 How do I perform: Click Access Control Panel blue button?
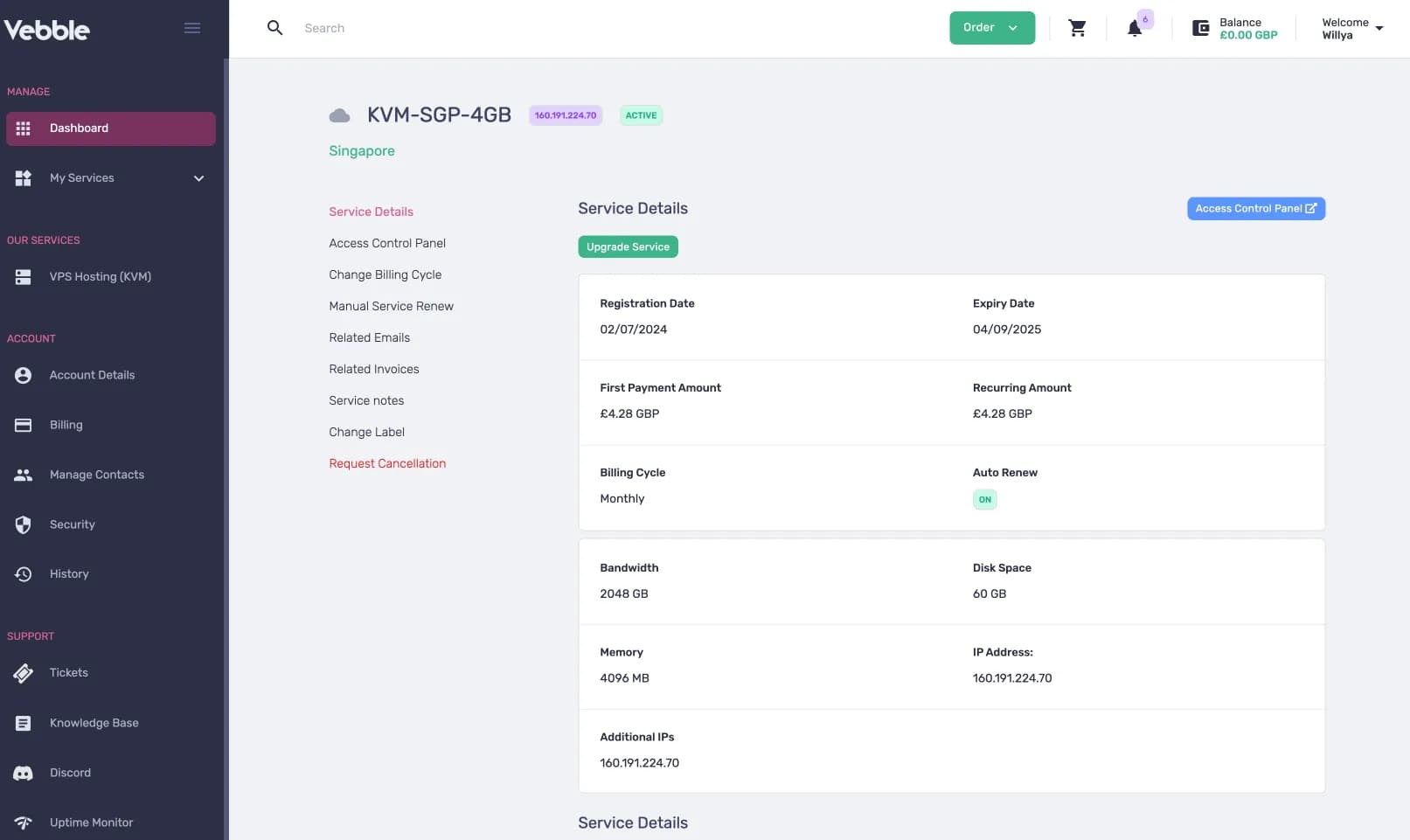[x=1254, y=209]
